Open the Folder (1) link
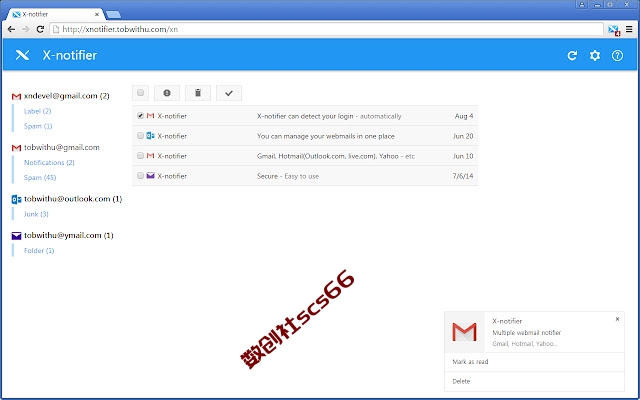Viewport: 640px width, 400px height. pos(39,251)
